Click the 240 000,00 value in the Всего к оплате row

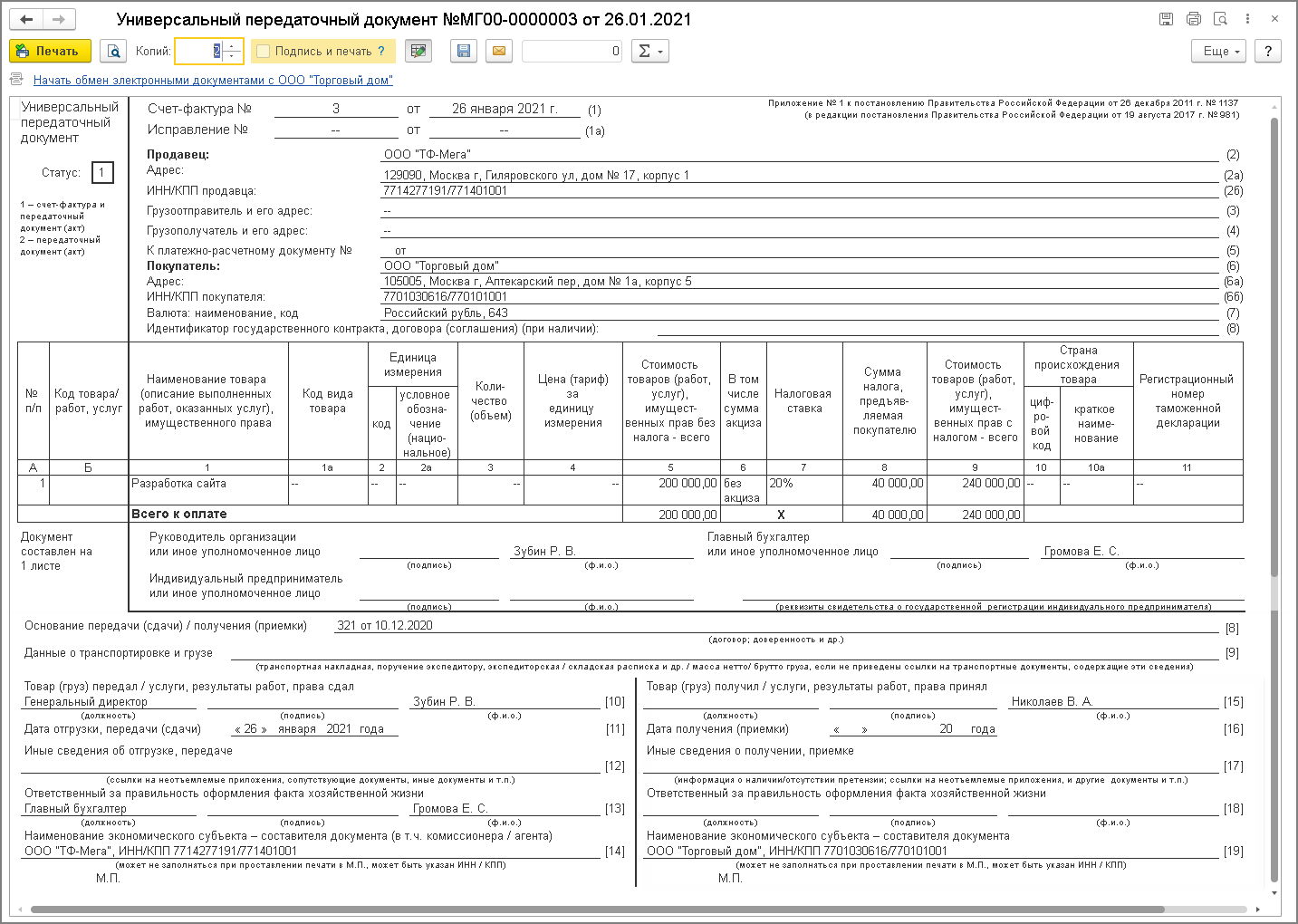(x=991, y=515)
